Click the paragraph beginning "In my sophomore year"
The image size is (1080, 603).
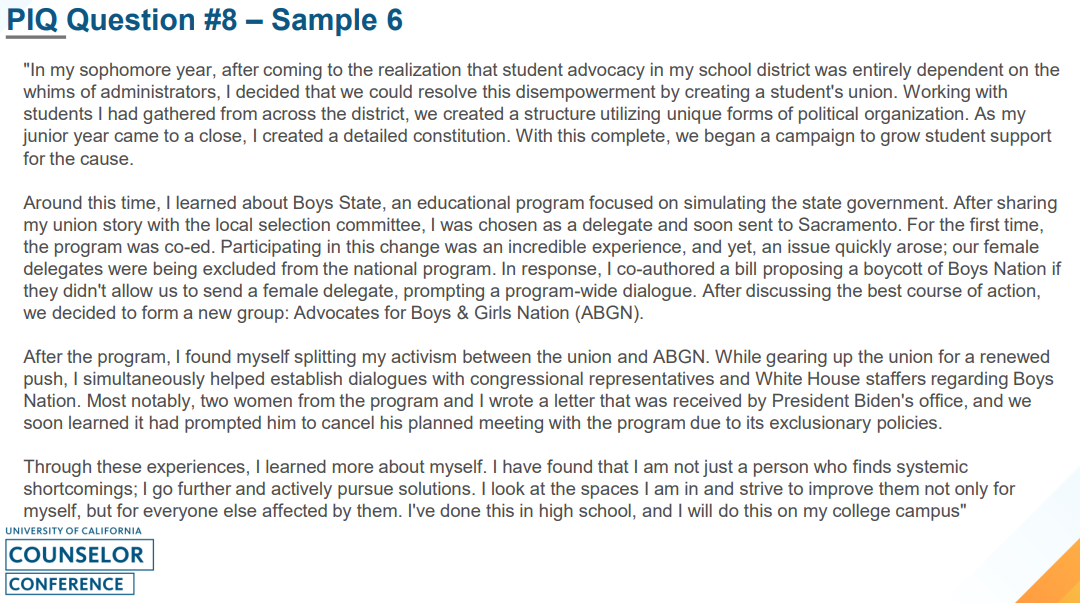tap(540, 114)
